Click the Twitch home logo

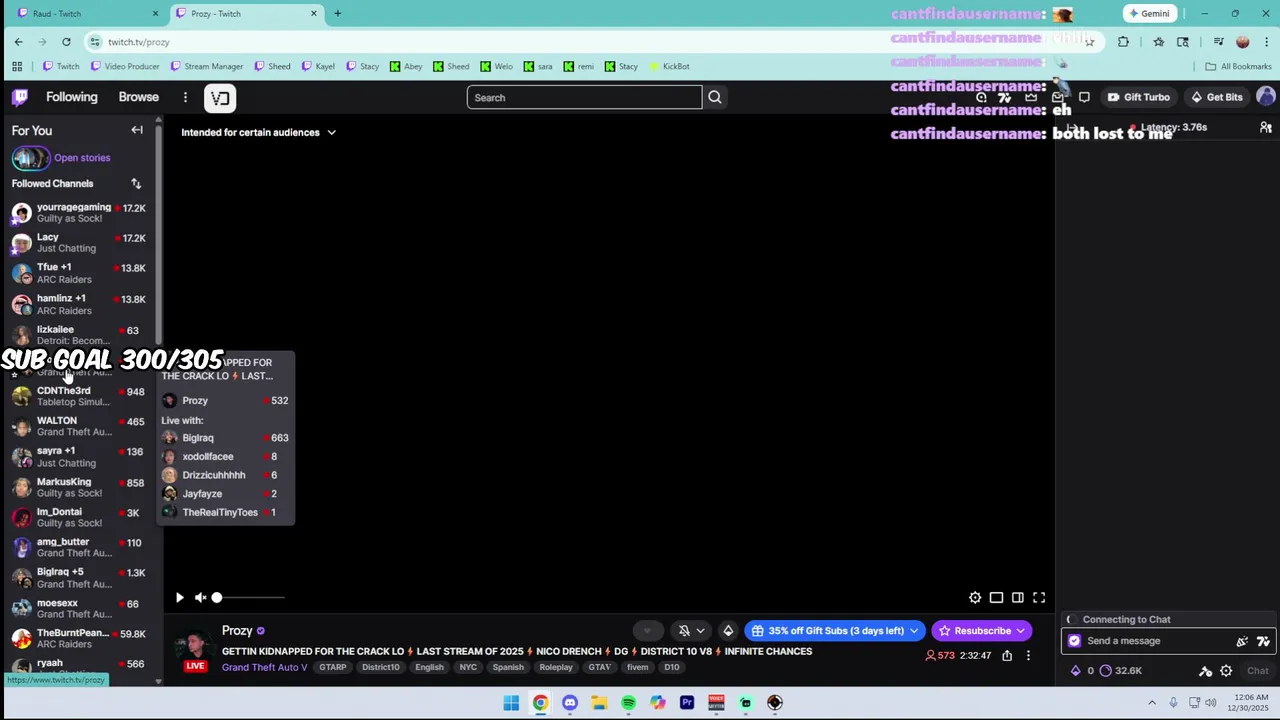click(x=20, y=97)
